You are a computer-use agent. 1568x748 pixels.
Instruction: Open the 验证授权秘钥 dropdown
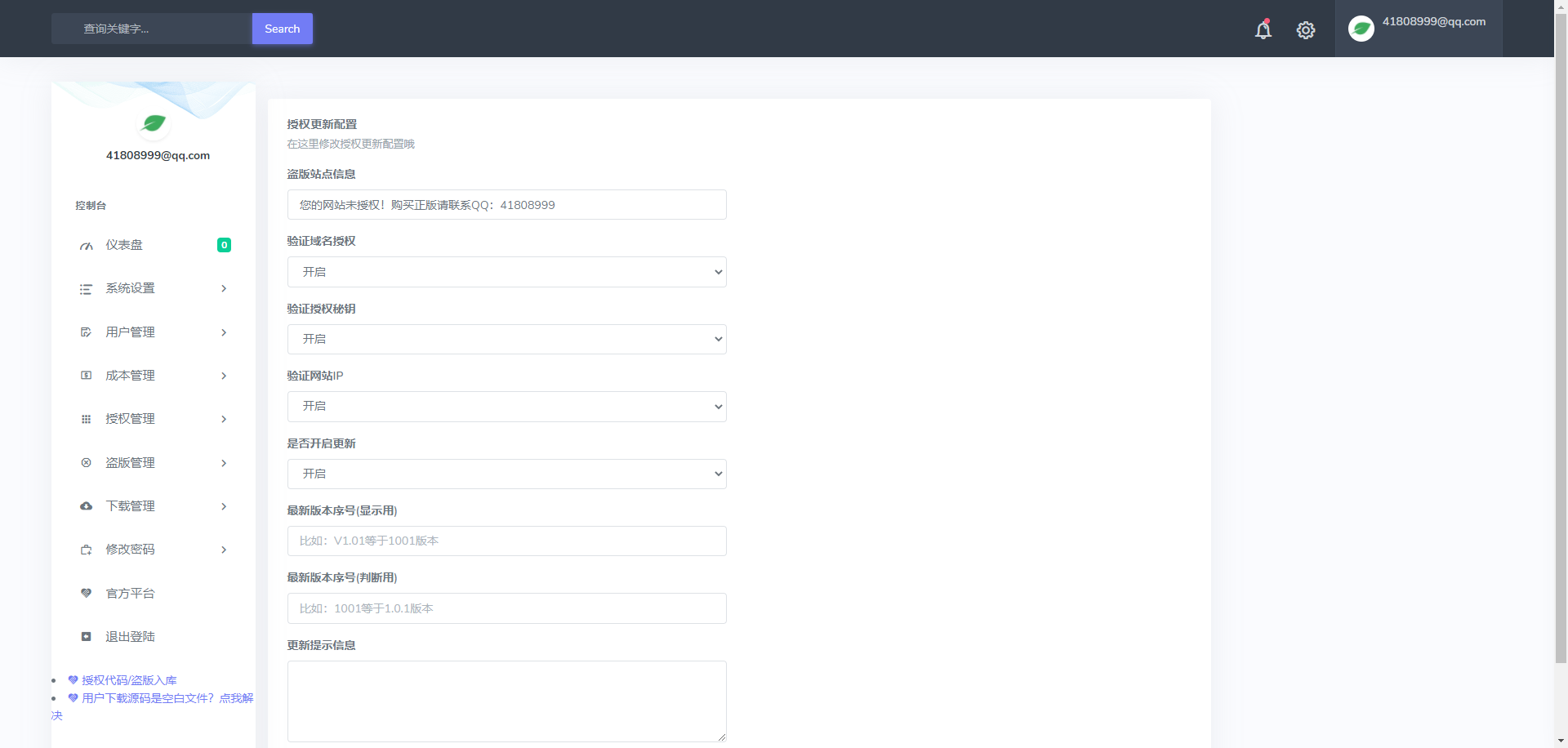coord(506,339)
